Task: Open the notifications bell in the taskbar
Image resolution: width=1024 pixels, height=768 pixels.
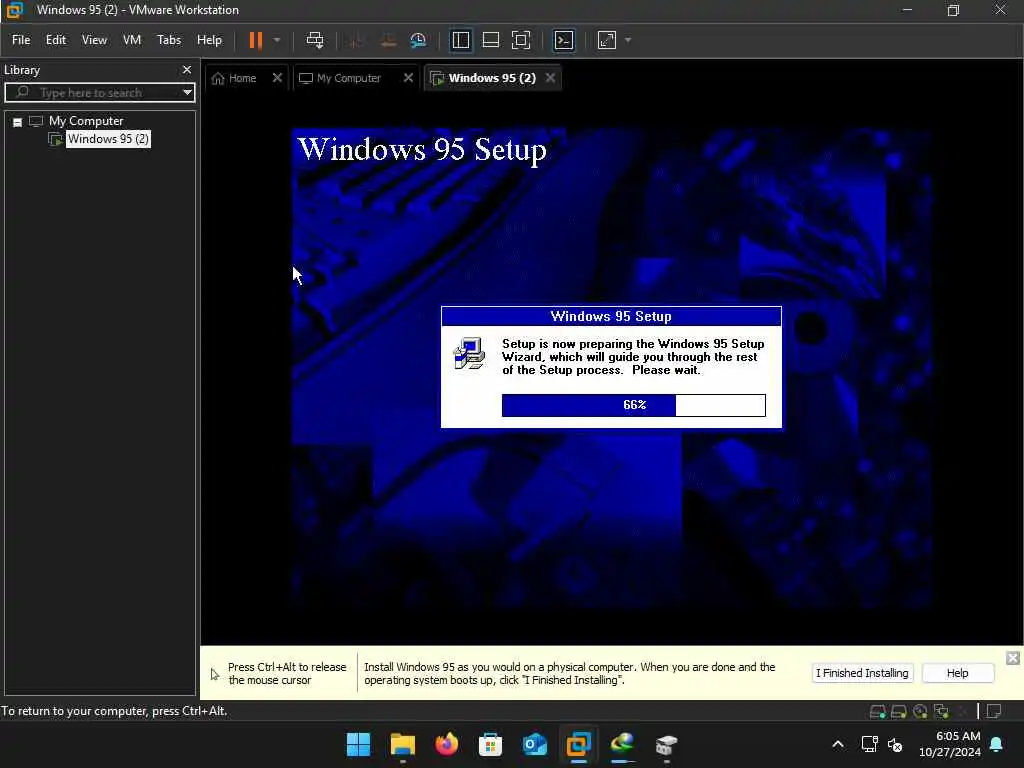Action: pos(997,744)
